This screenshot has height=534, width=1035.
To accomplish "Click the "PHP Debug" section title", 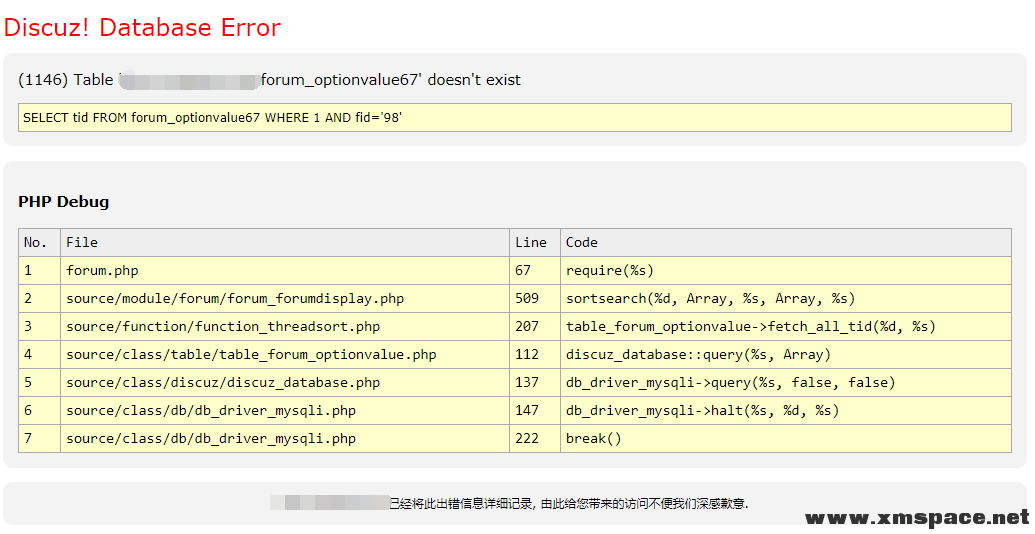I will pos(63,201).
